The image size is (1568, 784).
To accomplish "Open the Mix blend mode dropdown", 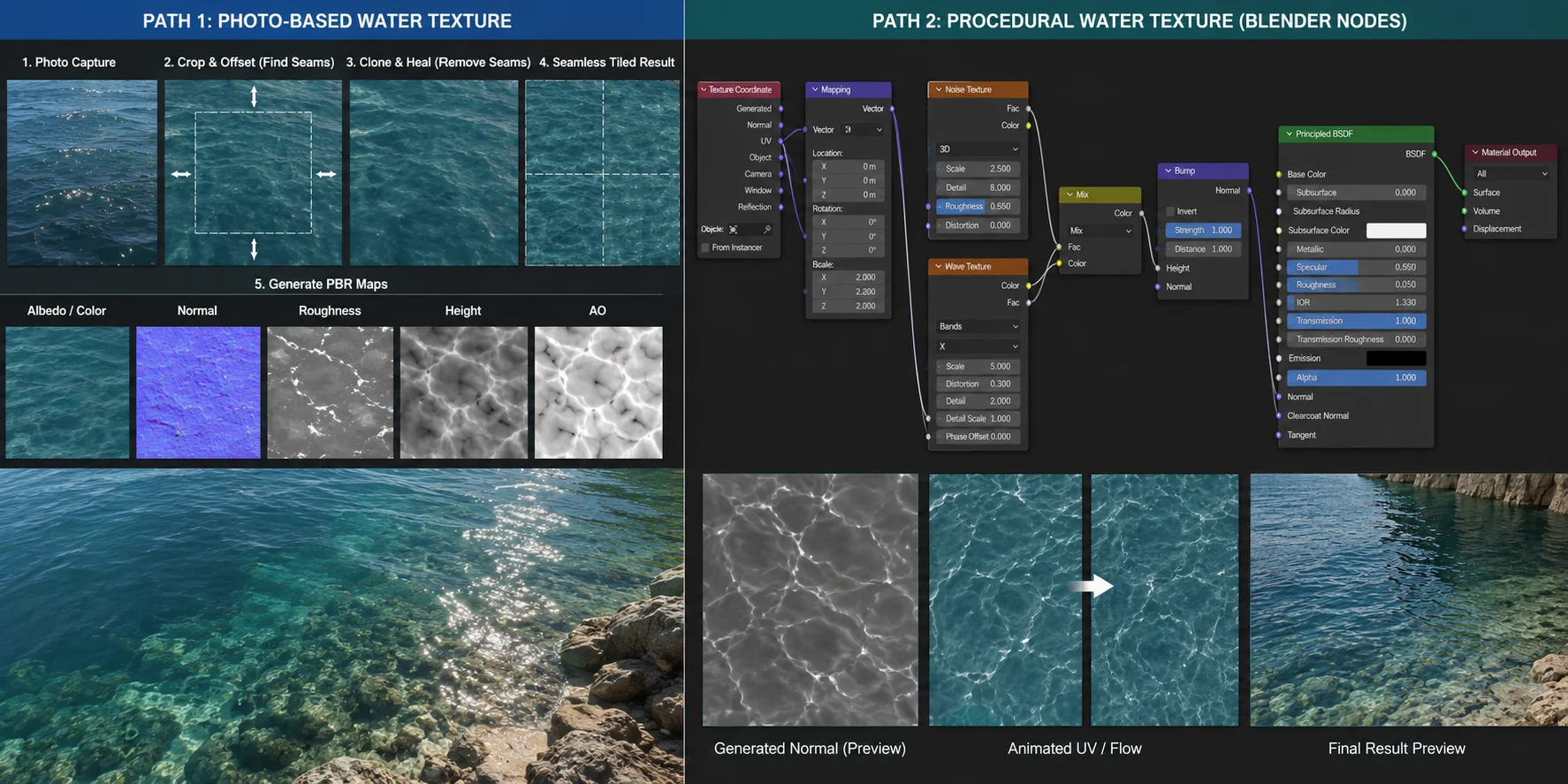I will click(1100, 231).
